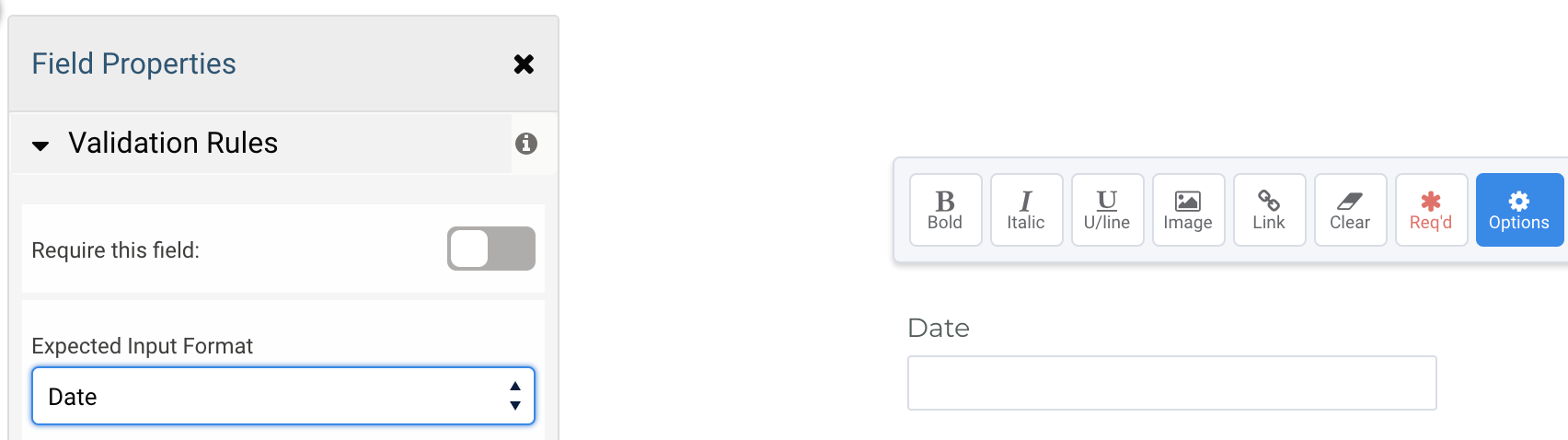1568x440 pixels.
Task: Click the up/down arrows on the Date select
Action: point(515,397)
